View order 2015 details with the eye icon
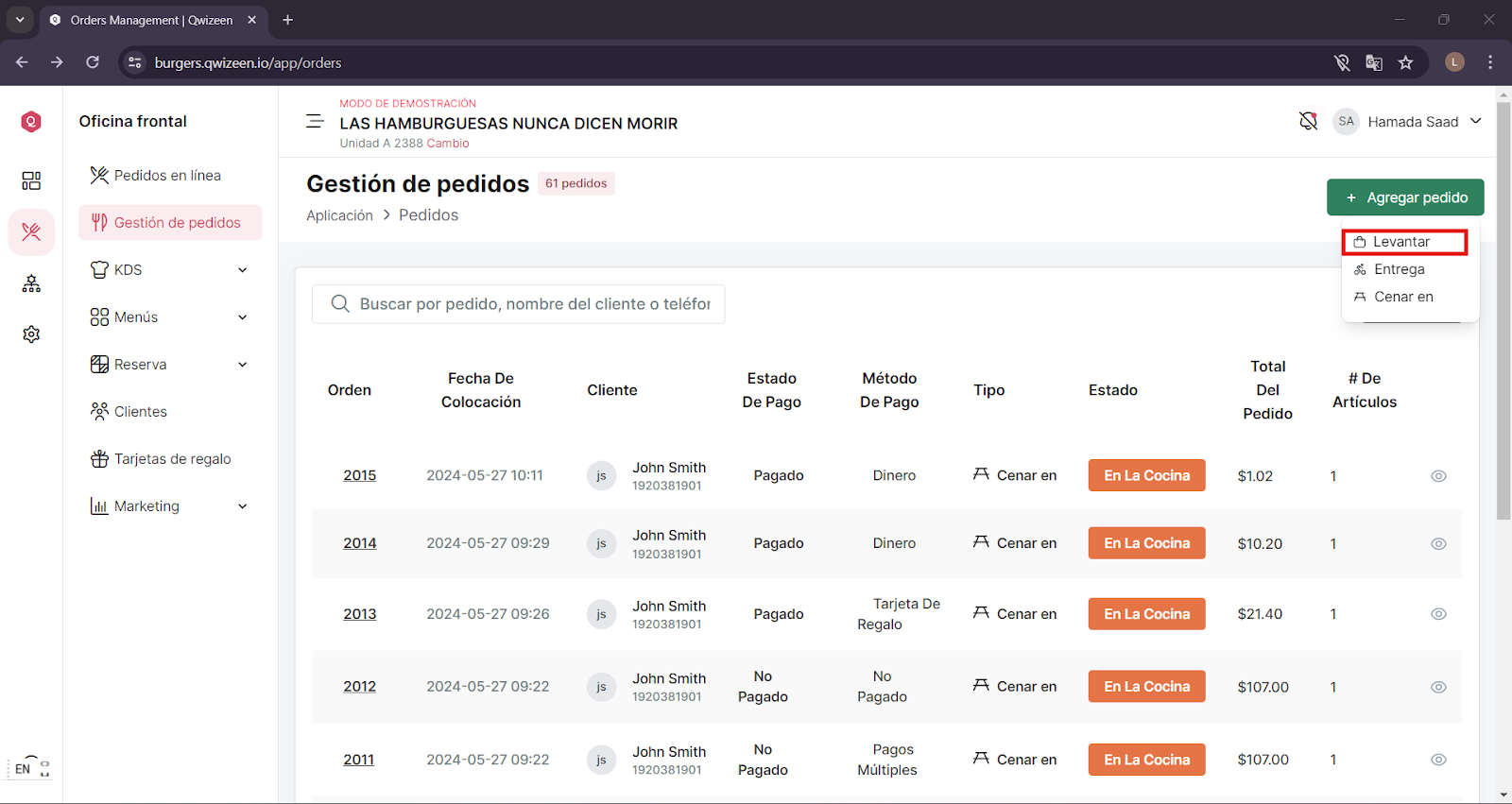Image resolution: width=1512 pixels, height=804 pixels. (x=1438, y=476)
